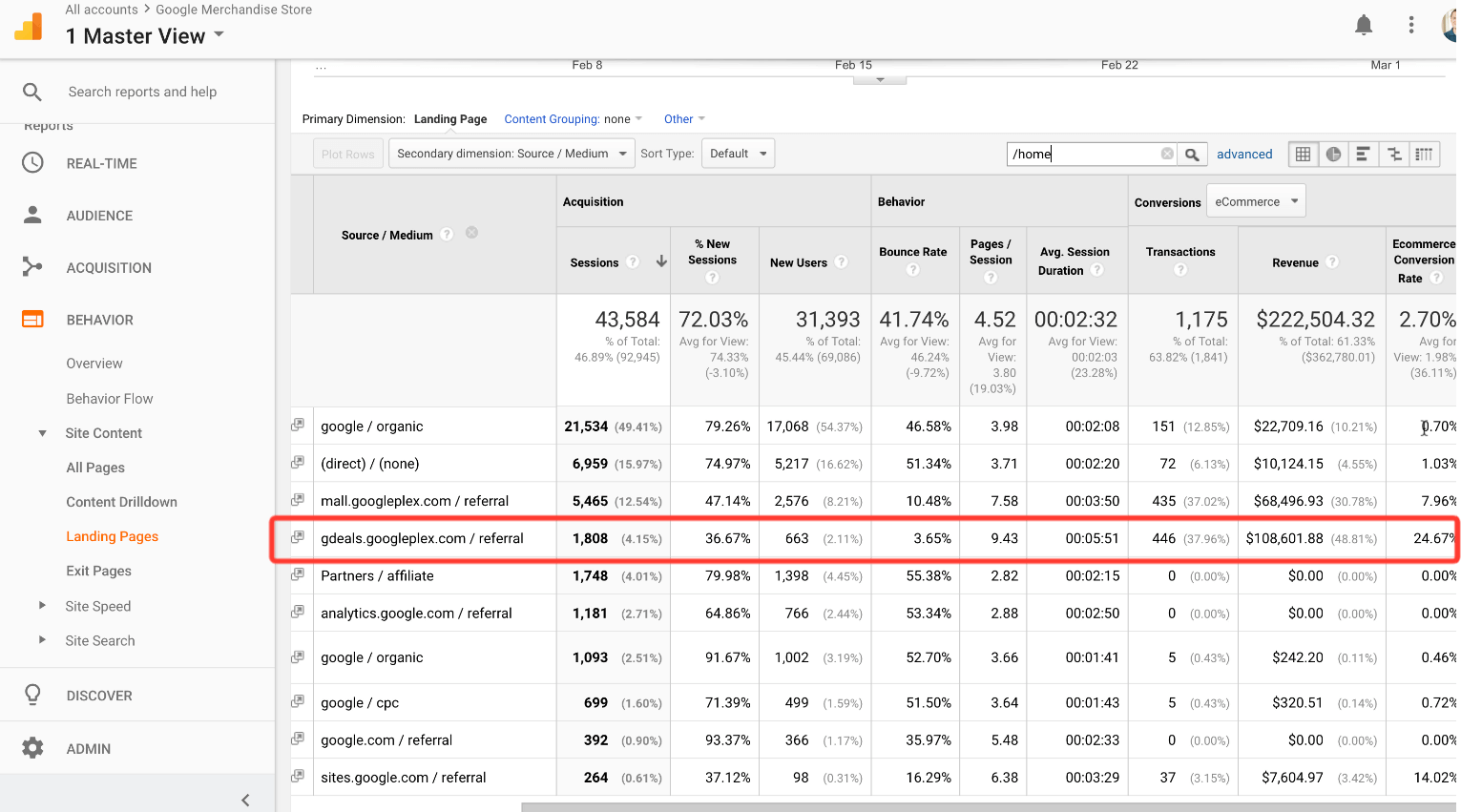The width and height of the screenshot is (1461, 812).
Task: Expand the Site Speed section
Action: point(42,605)
